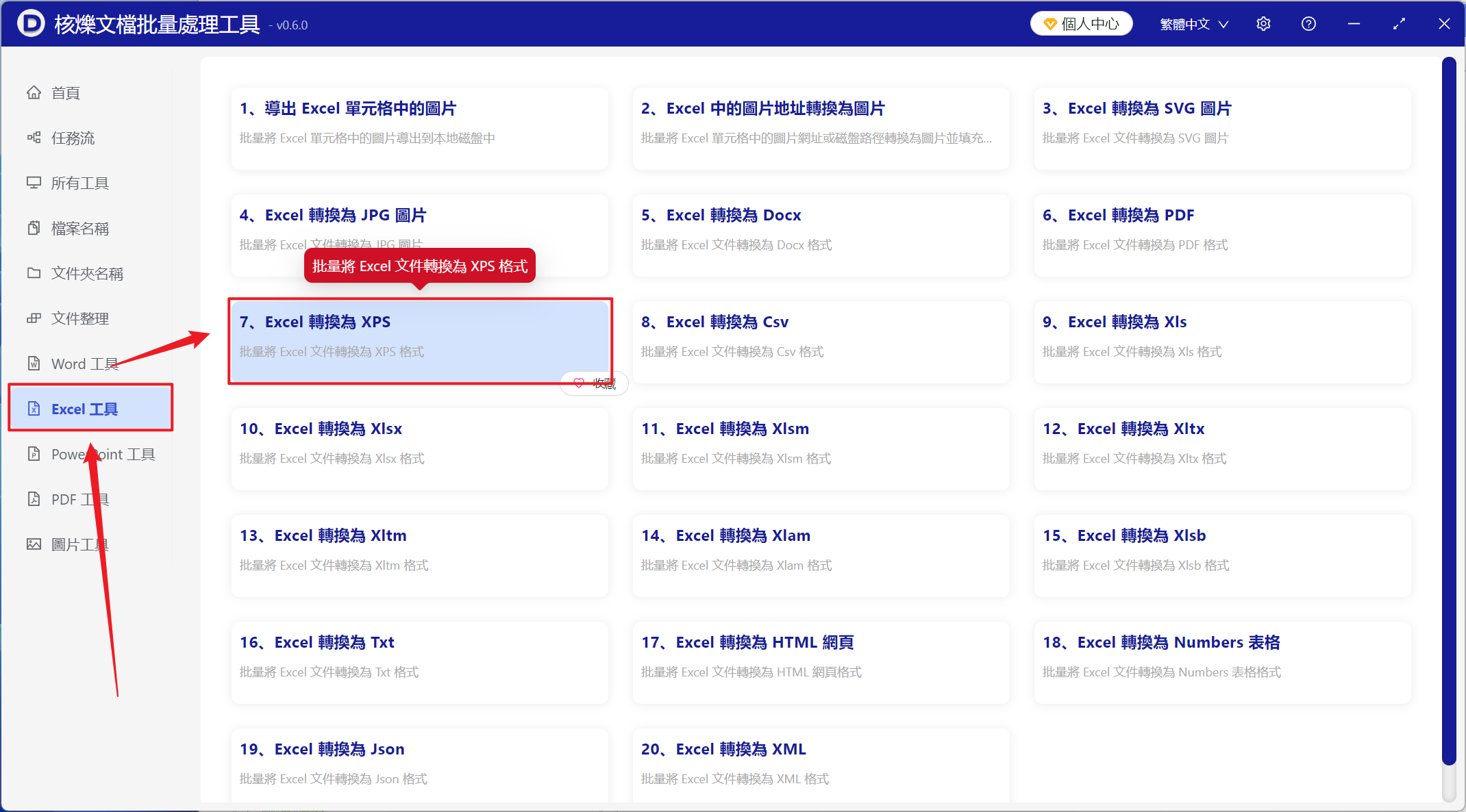Click the 任務流 workflow icon

(x=34, y=138)
